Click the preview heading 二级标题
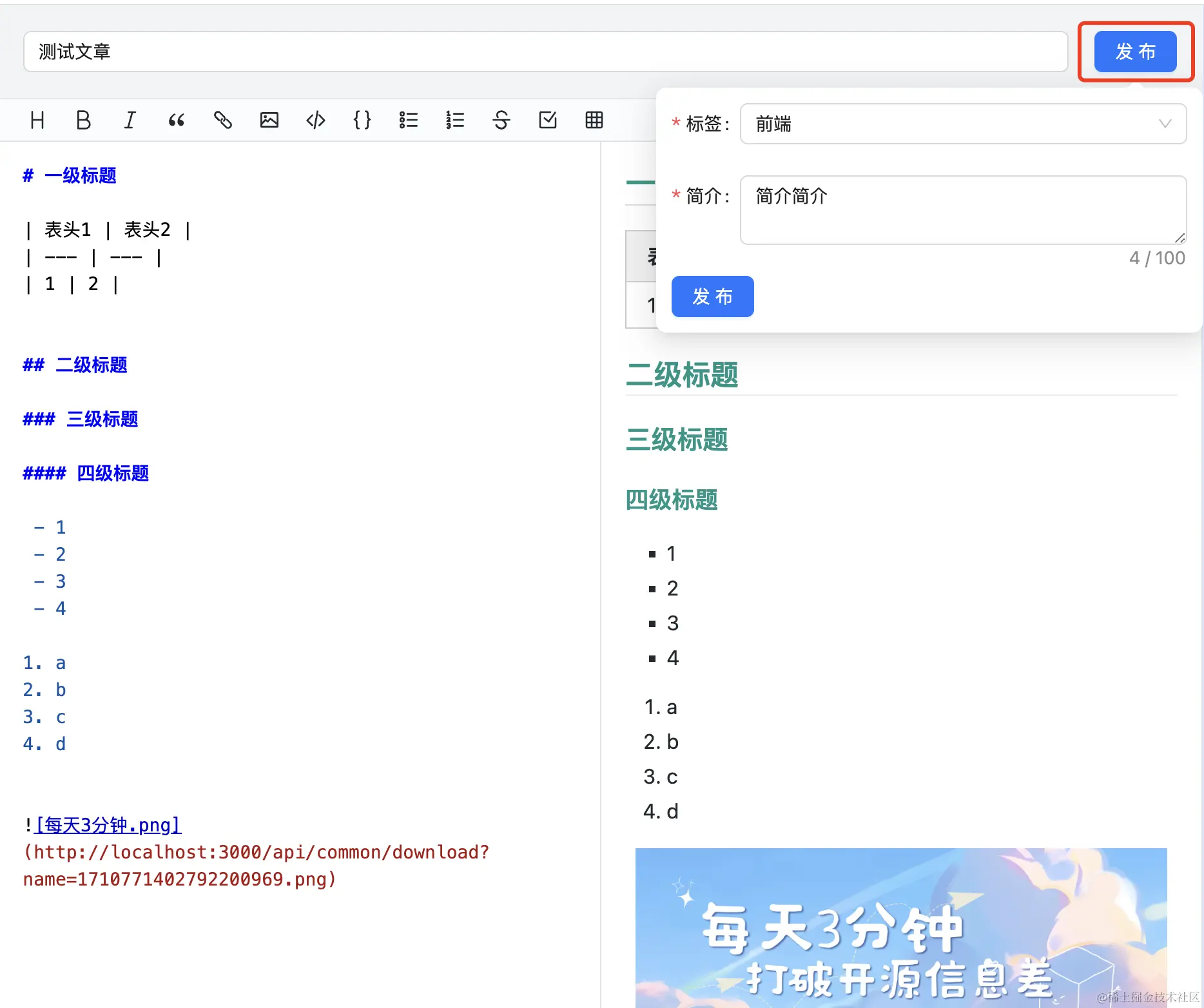This screenshot has width=1204, height=1008. click(x=682, y=374)
